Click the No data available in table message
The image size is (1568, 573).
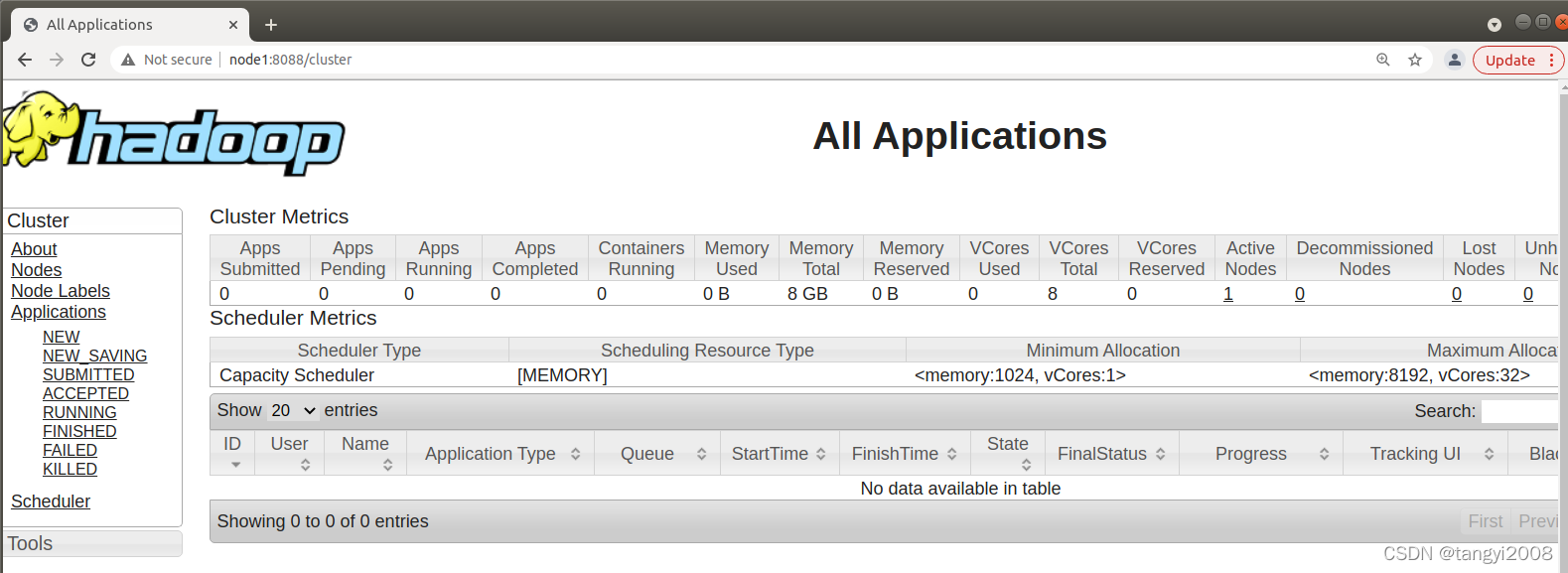tap(960, 489)
